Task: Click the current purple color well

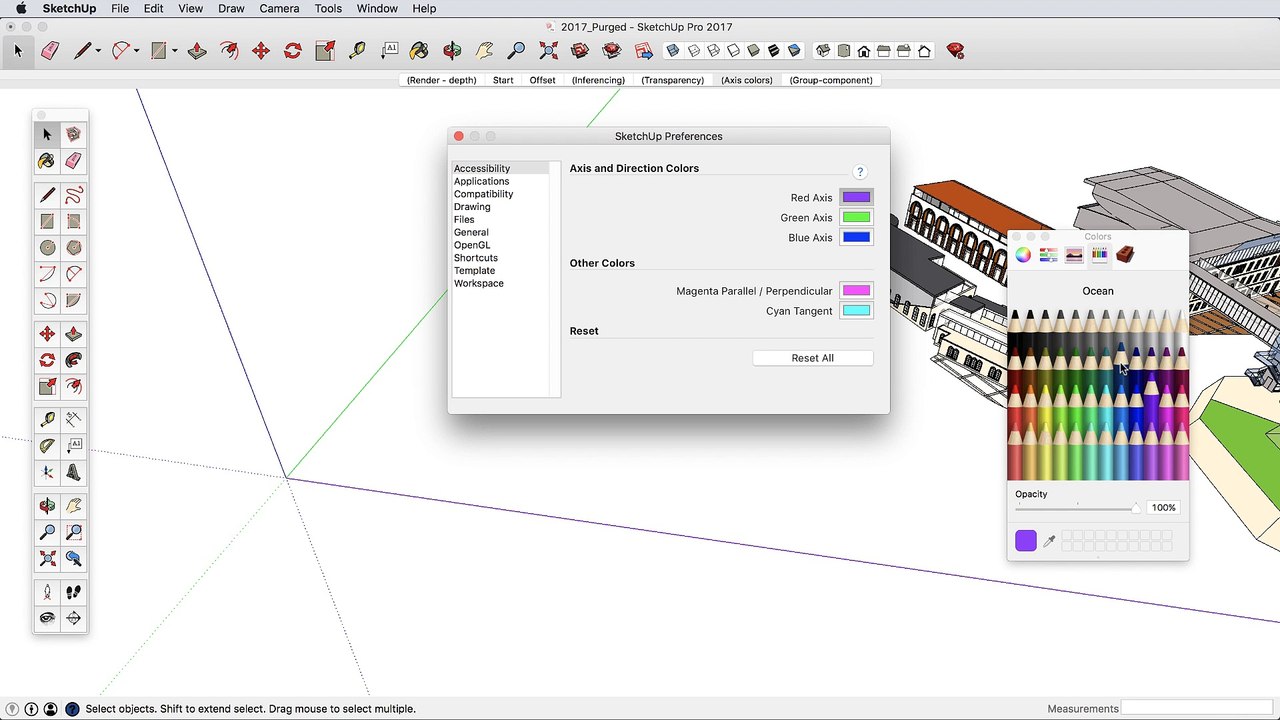Action: 1026,541
